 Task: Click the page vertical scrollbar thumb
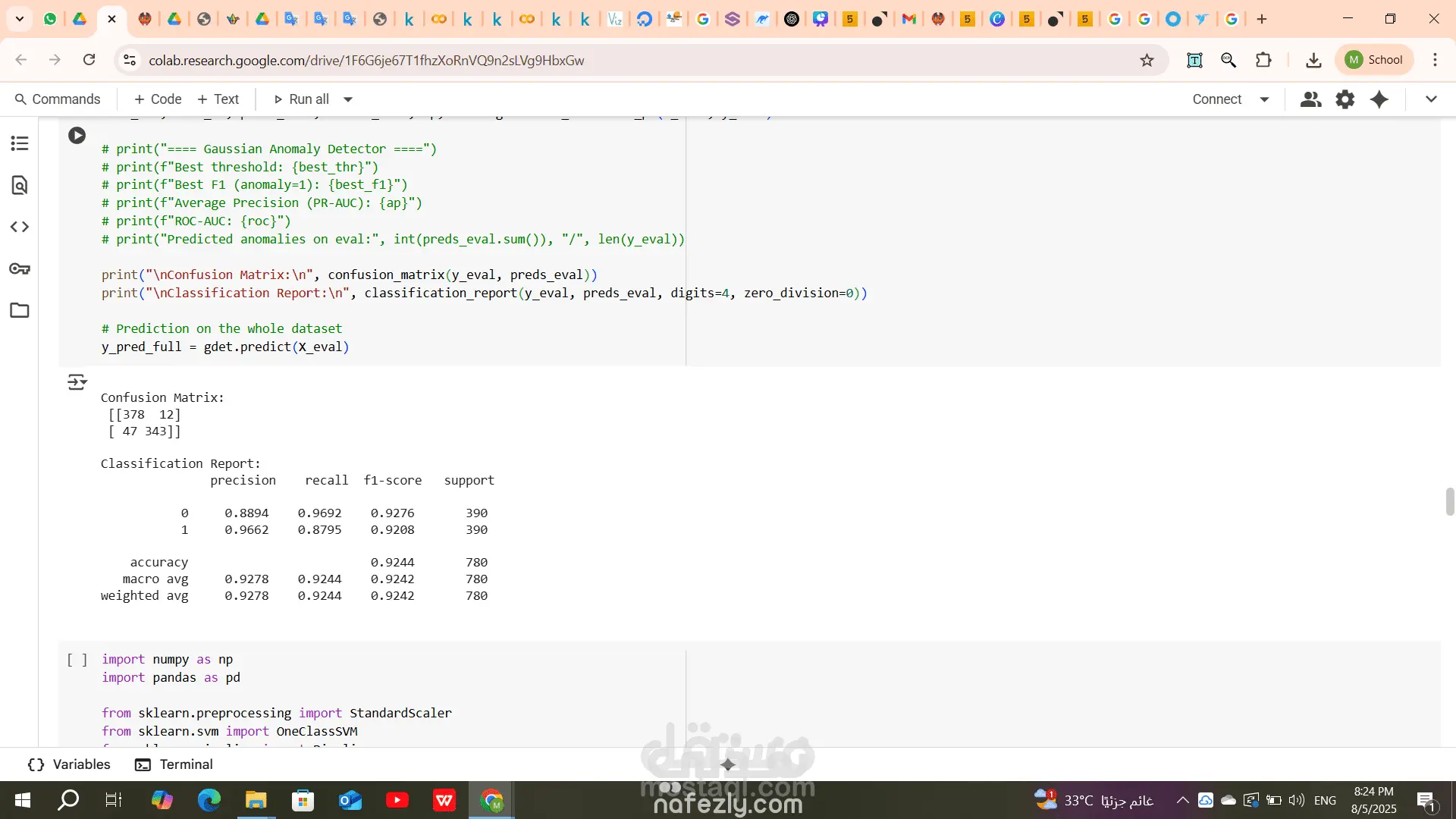pyautogui.click(x=1449, y=501)
